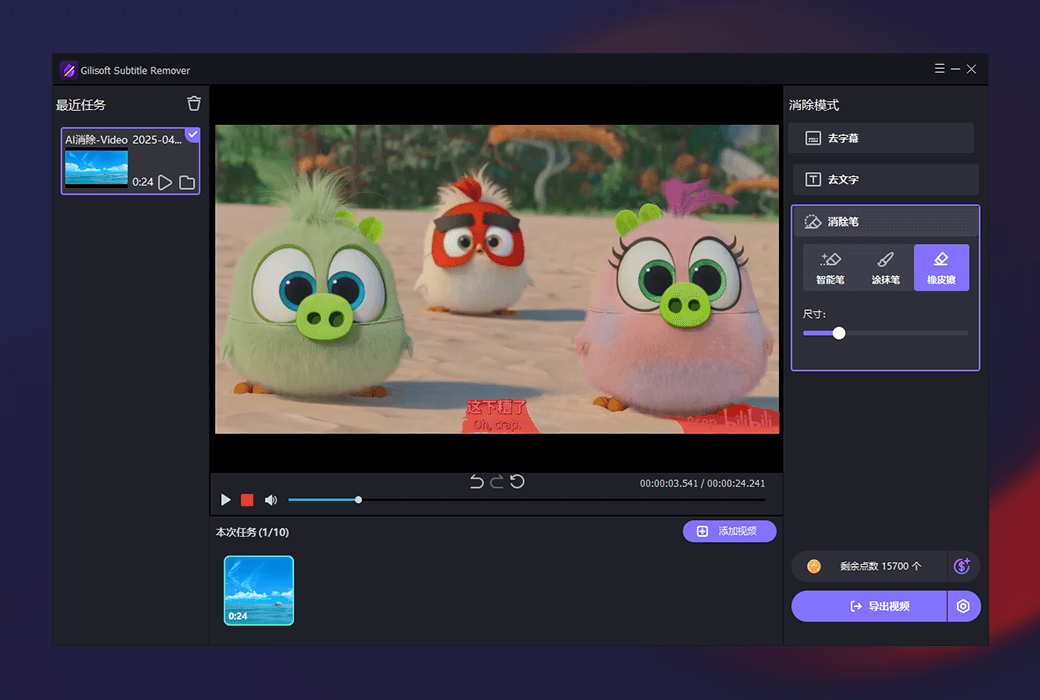Choose the 涂抹笔 paint brush tool
Image resolution: width=1040 pixels, height=700 pixels.
(x=885, y=268)
